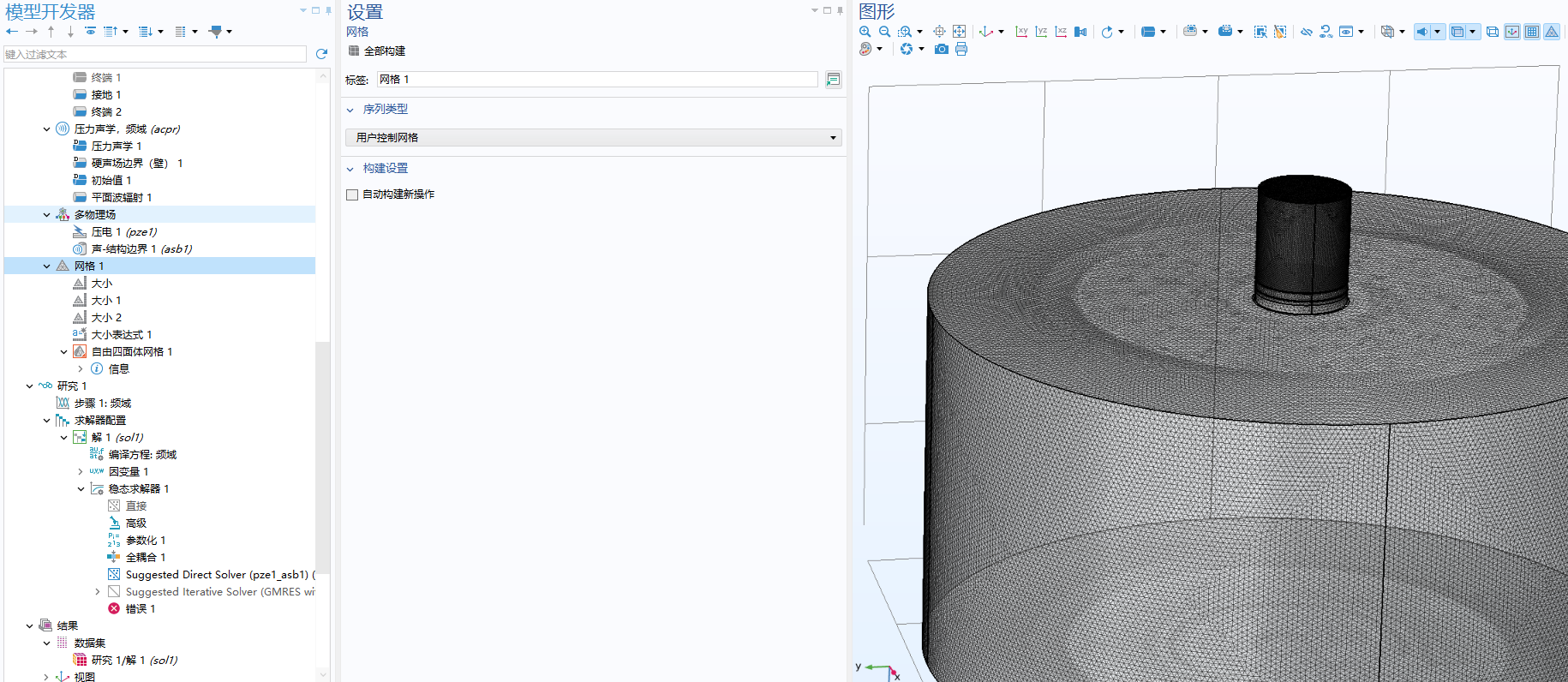The width and height of the screenshot is (1568, 682).
Task: Click the Model Builder vertical scrollbar
Action: pyautogui.click(x=323, y=458)
